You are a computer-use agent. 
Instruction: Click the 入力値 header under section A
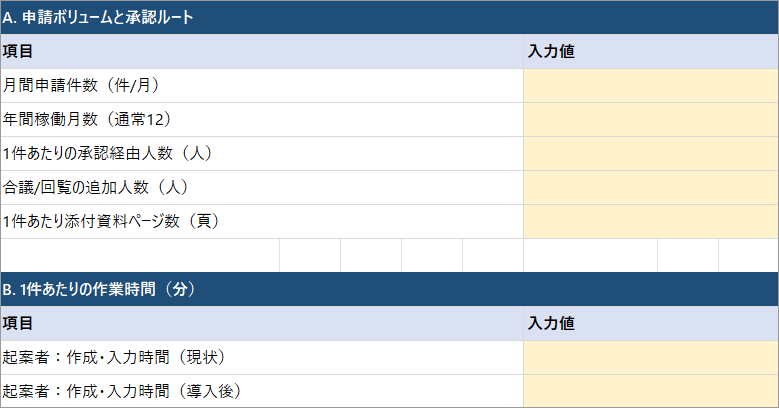550,52
